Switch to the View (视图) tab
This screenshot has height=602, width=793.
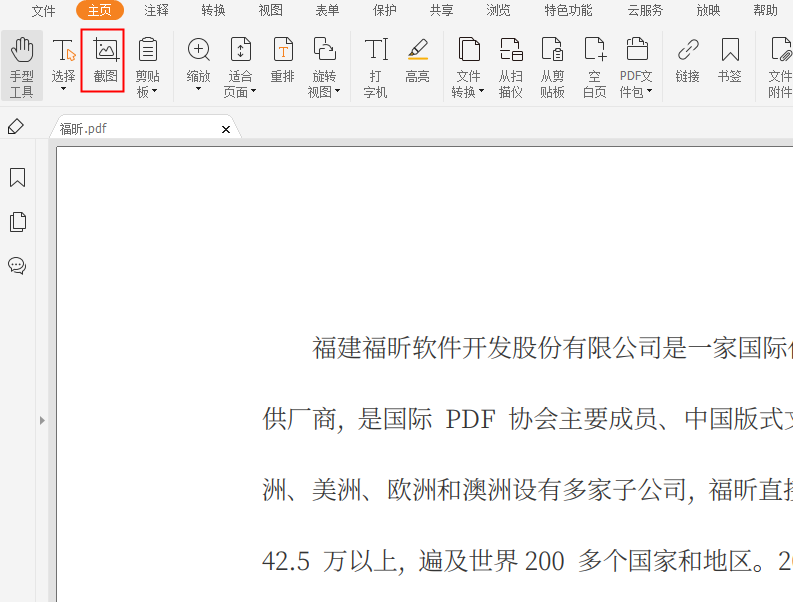click(271, 11)
